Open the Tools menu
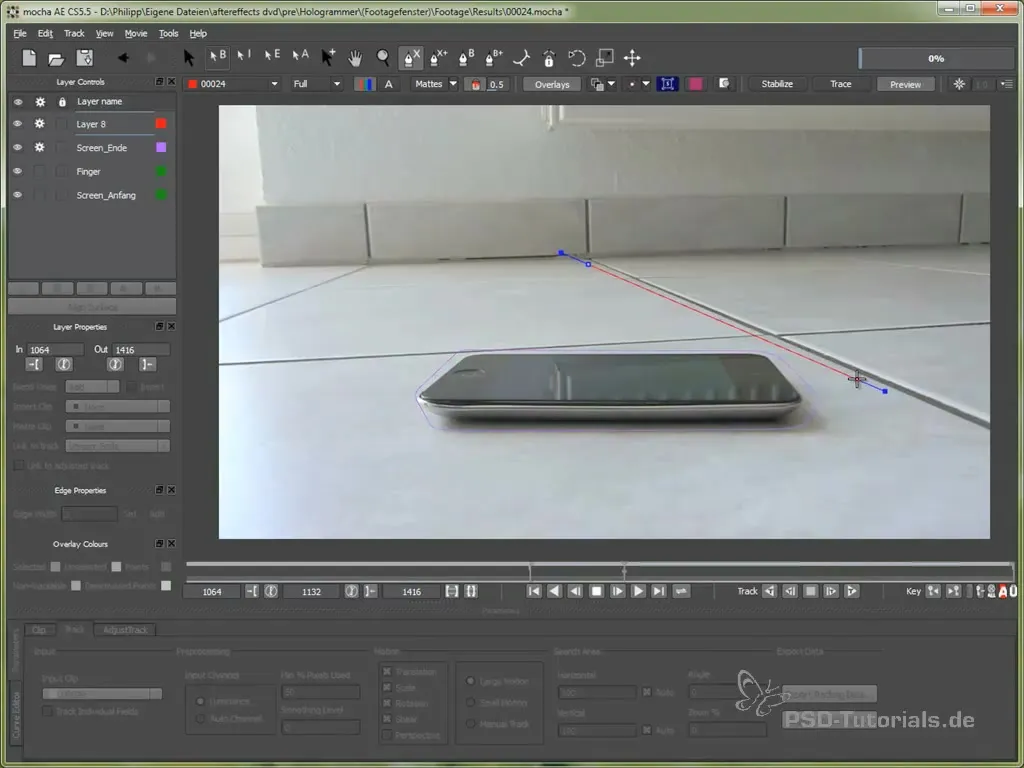 pos(168,33)
